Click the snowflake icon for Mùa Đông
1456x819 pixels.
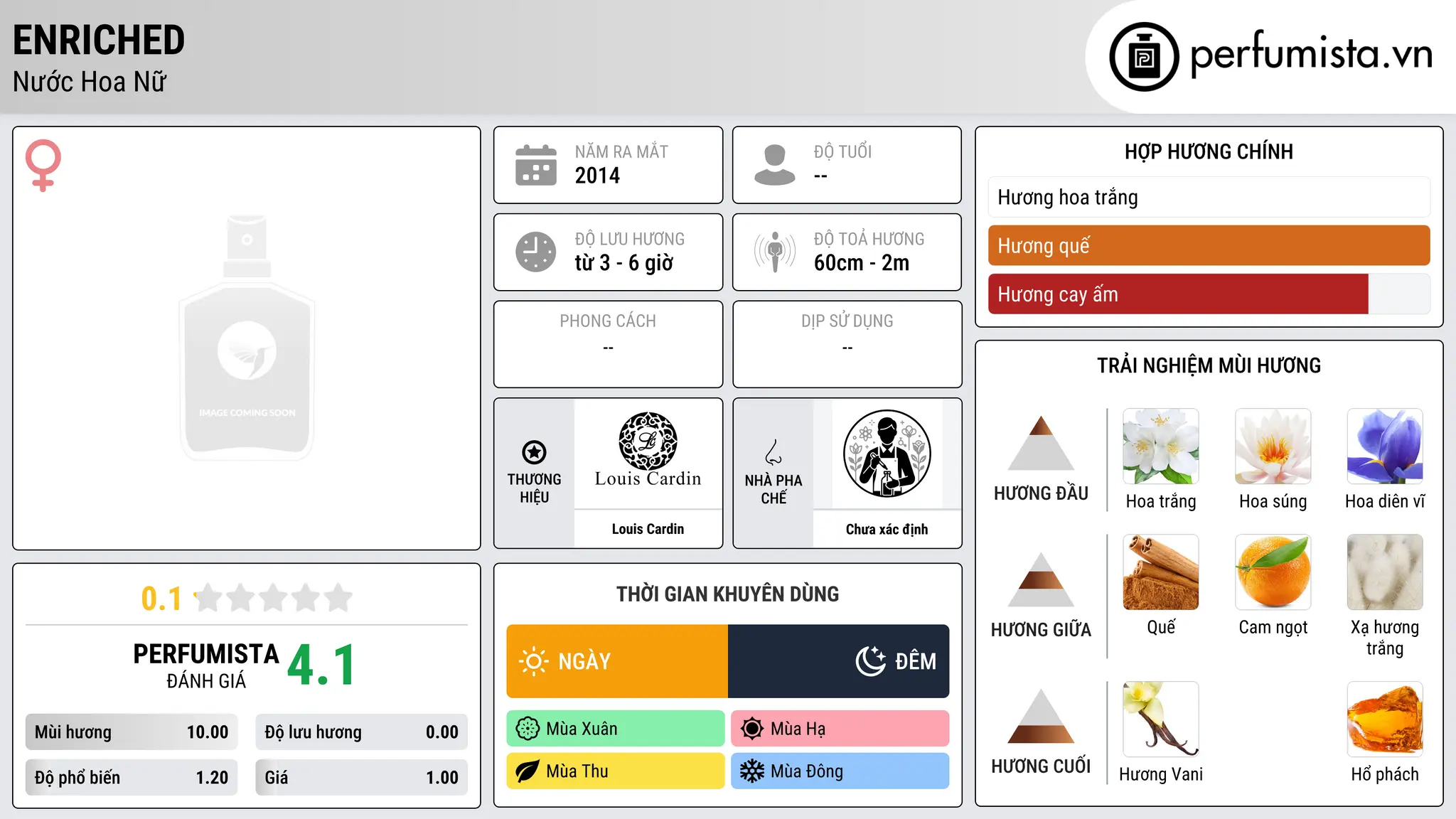click(752, 771)
